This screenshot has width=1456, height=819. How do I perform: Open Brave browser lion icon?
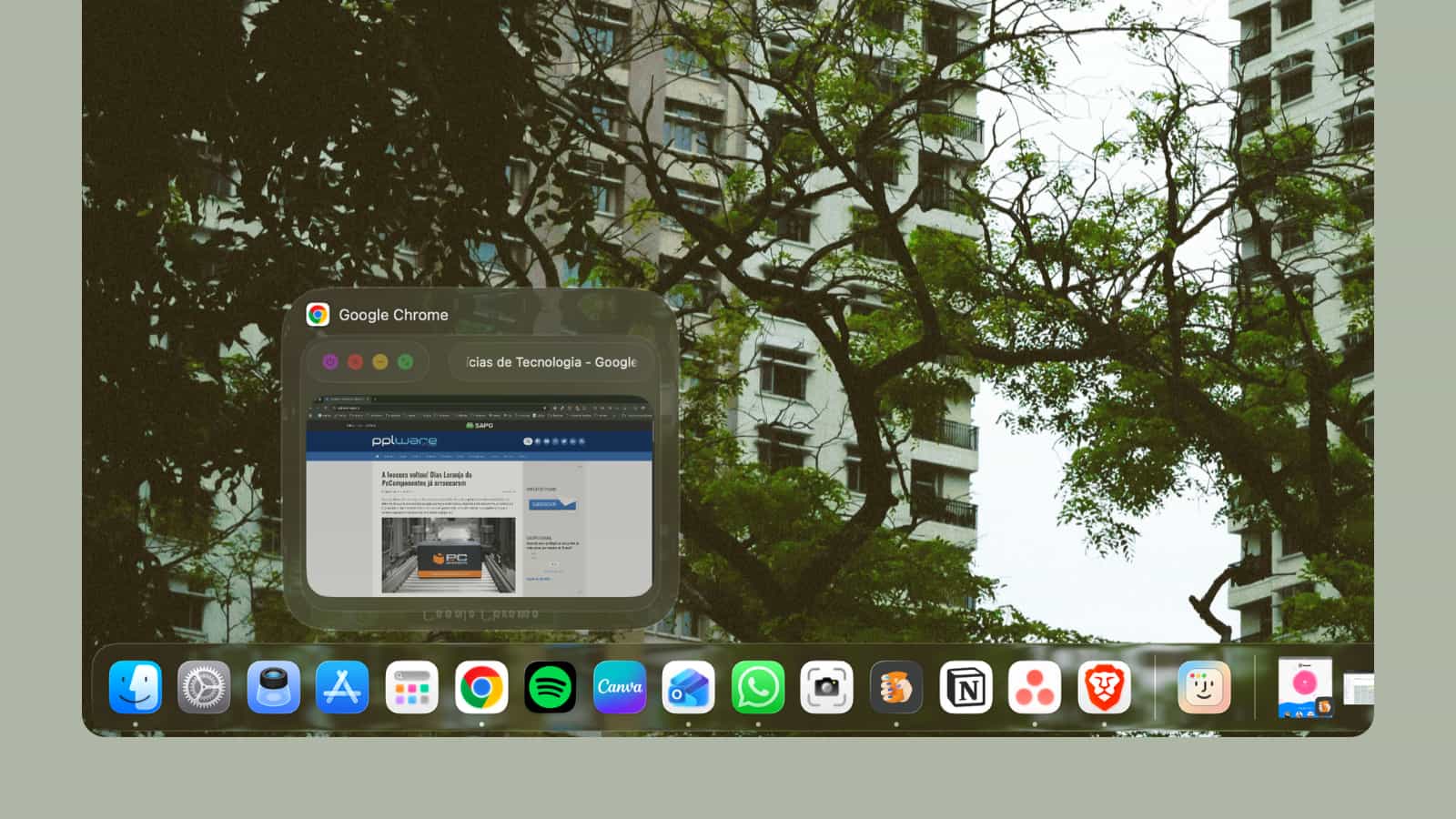[x=1104, y=687]
